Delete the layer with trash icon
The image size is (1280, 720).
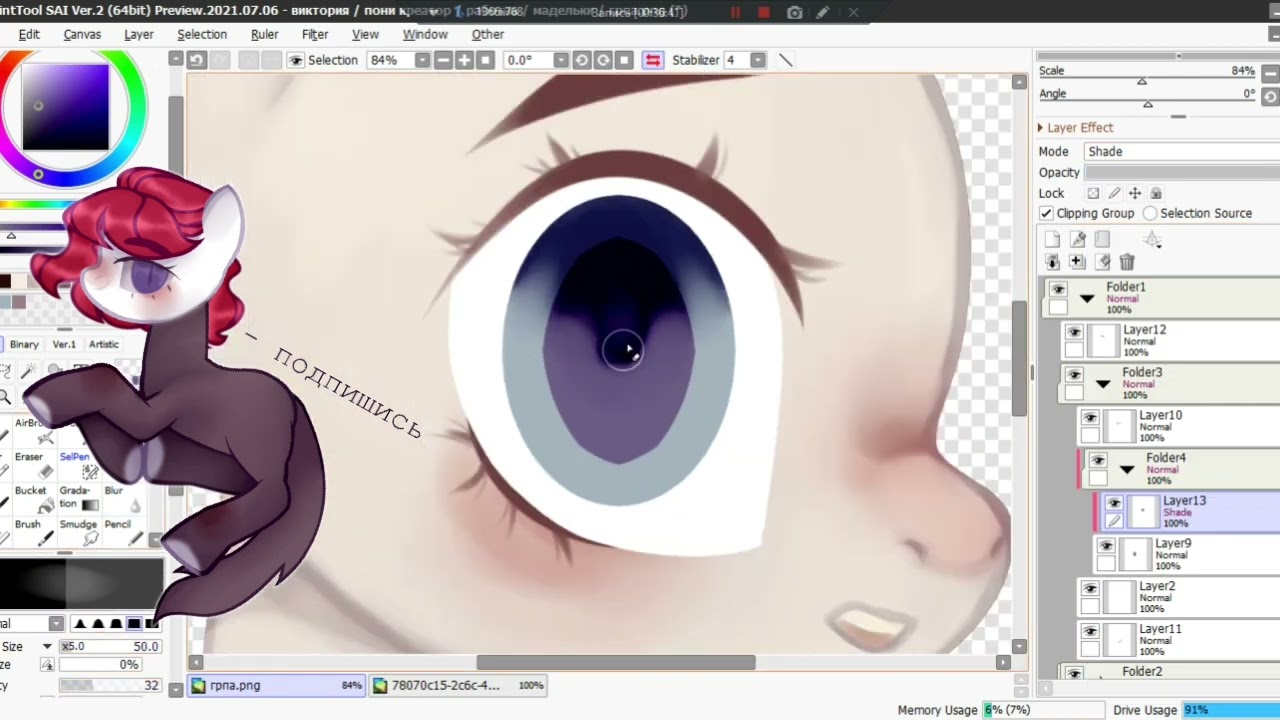1127,262
